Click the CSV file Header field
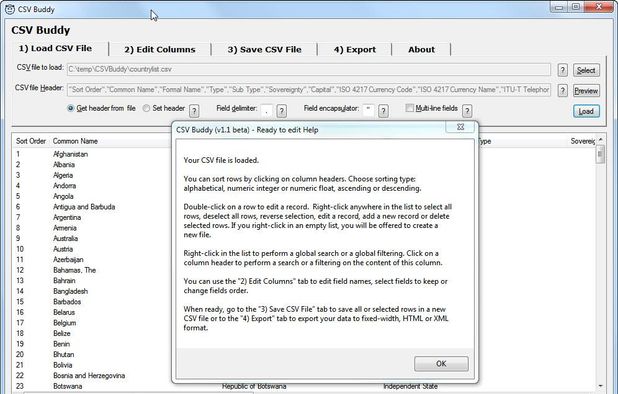 click(x=309, y=90)
